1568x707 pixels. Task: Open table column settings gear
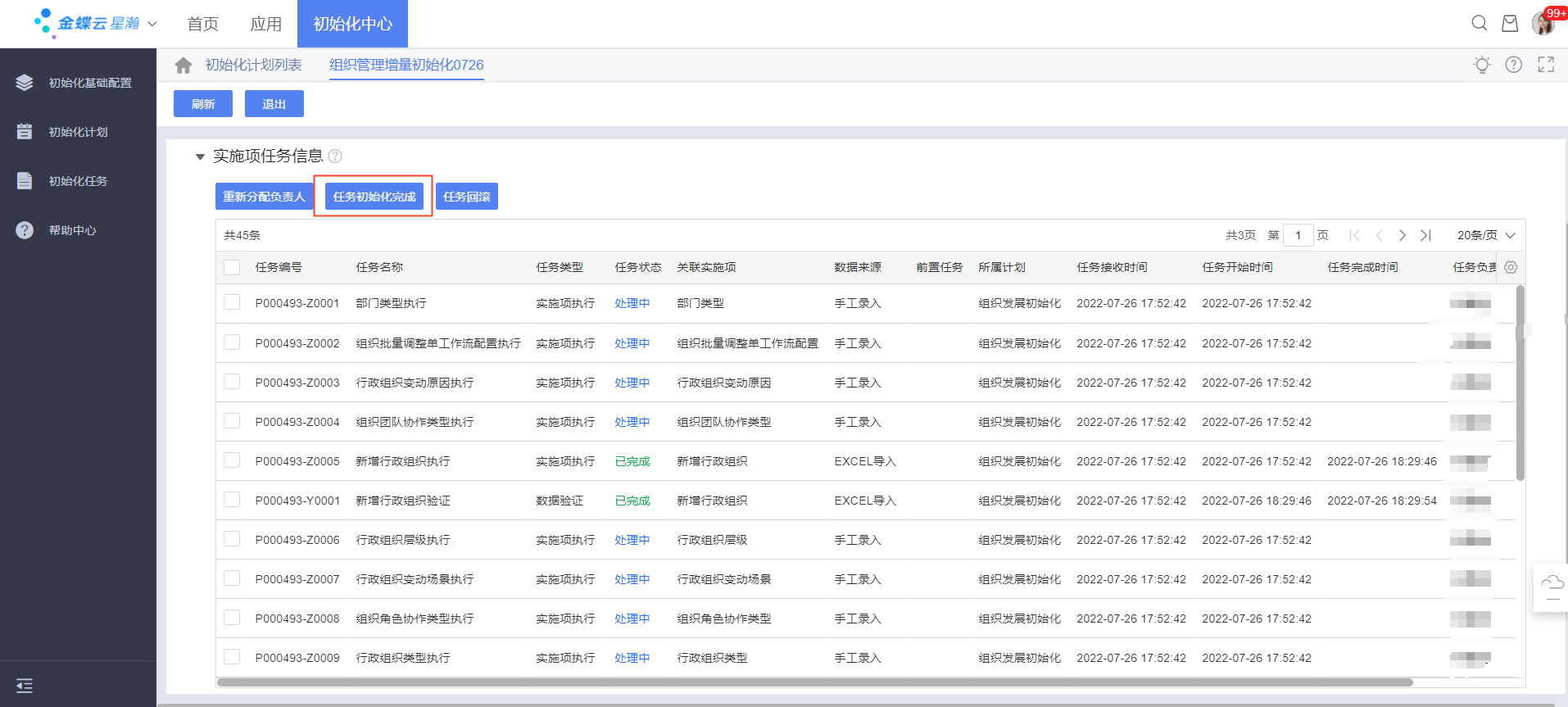[1511, 268]
